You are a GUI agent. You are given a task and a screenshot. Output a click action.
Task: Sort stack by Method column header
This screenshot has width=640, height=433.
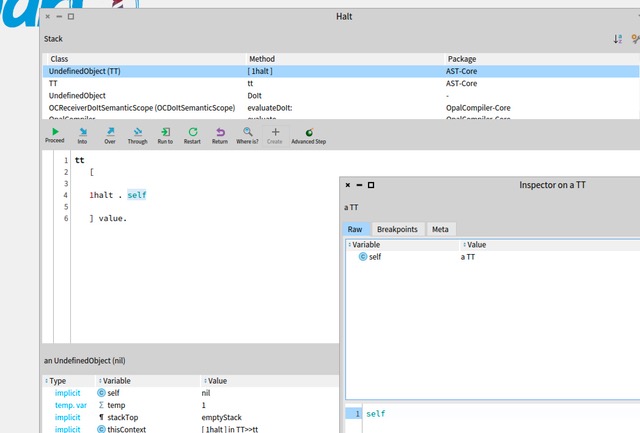262,59
